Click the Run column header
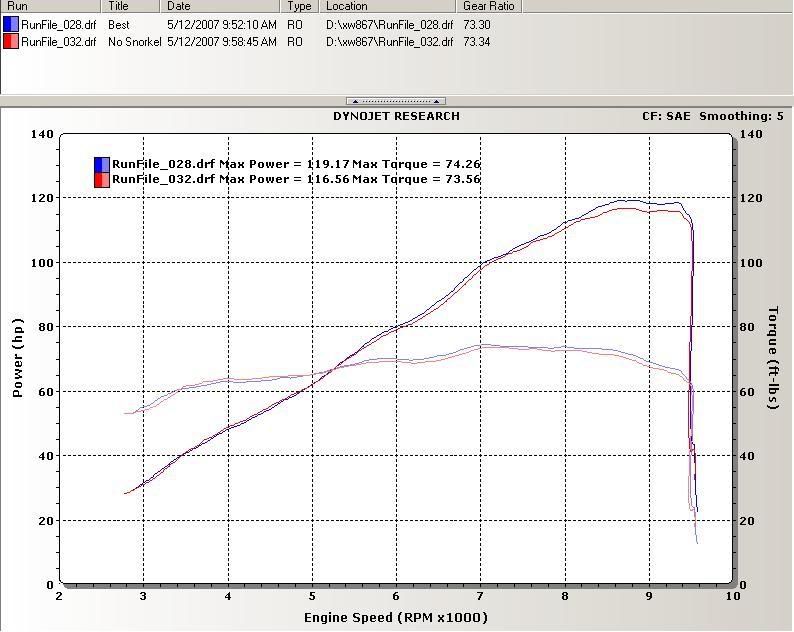 [x=51, y=6]
